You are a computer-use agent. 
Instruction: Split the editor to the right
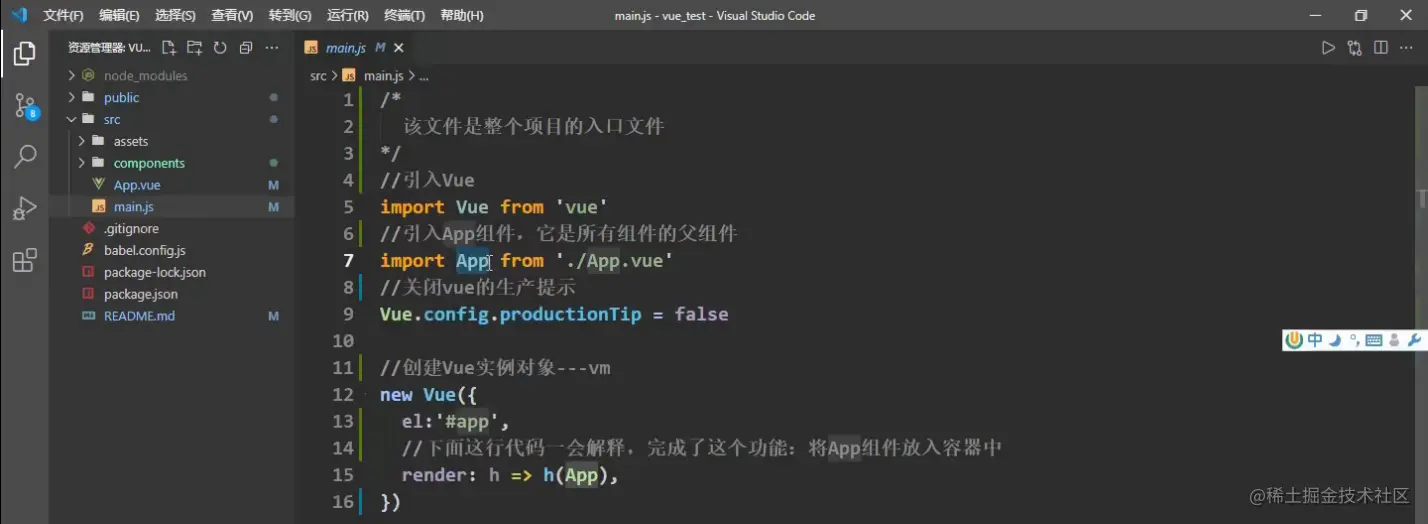(1381, 47)
